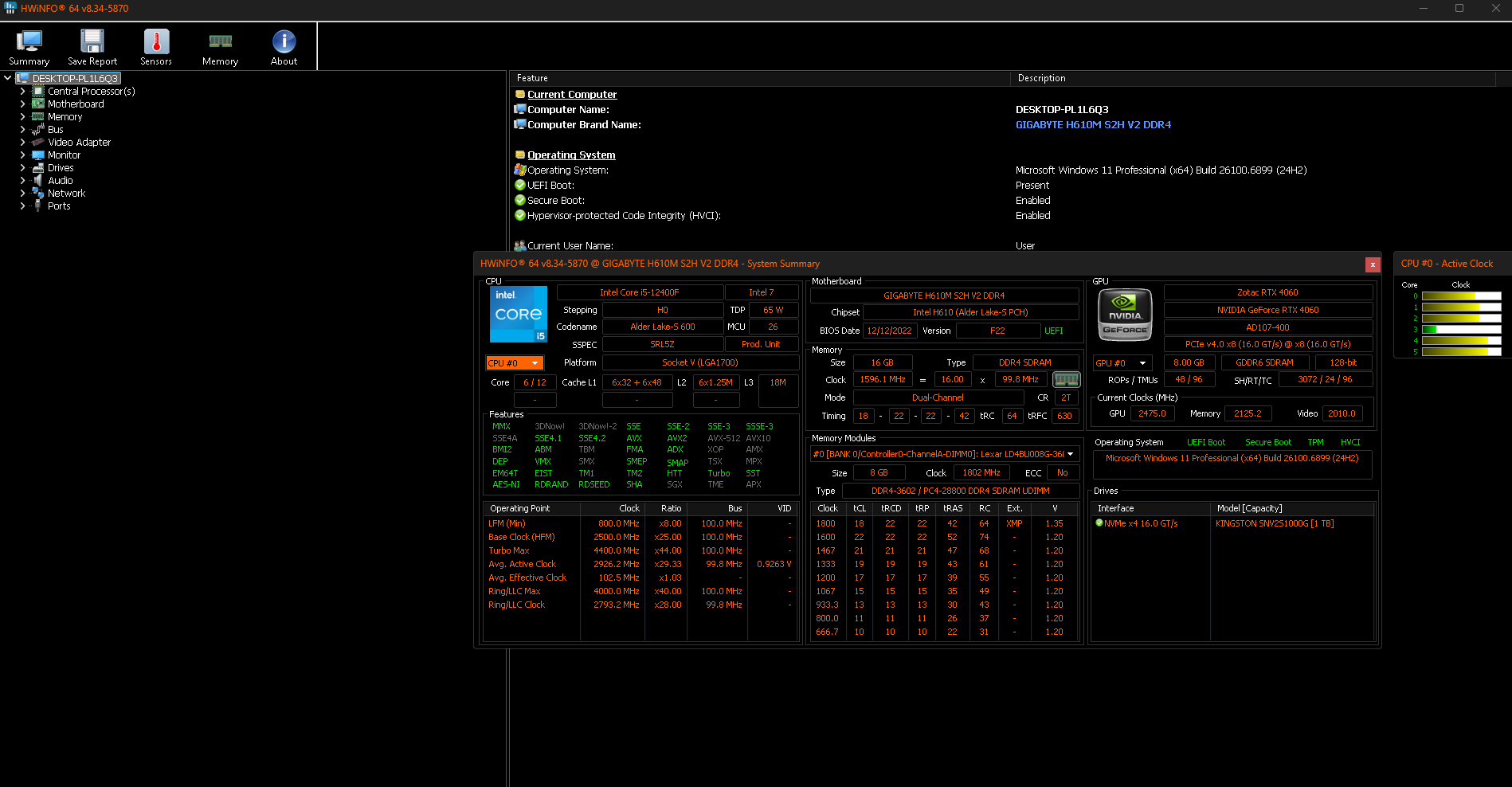Expand the Central Processor(s) tree node
The image size is (1512, 787).
pyautogui.click(x=22, y=92)
